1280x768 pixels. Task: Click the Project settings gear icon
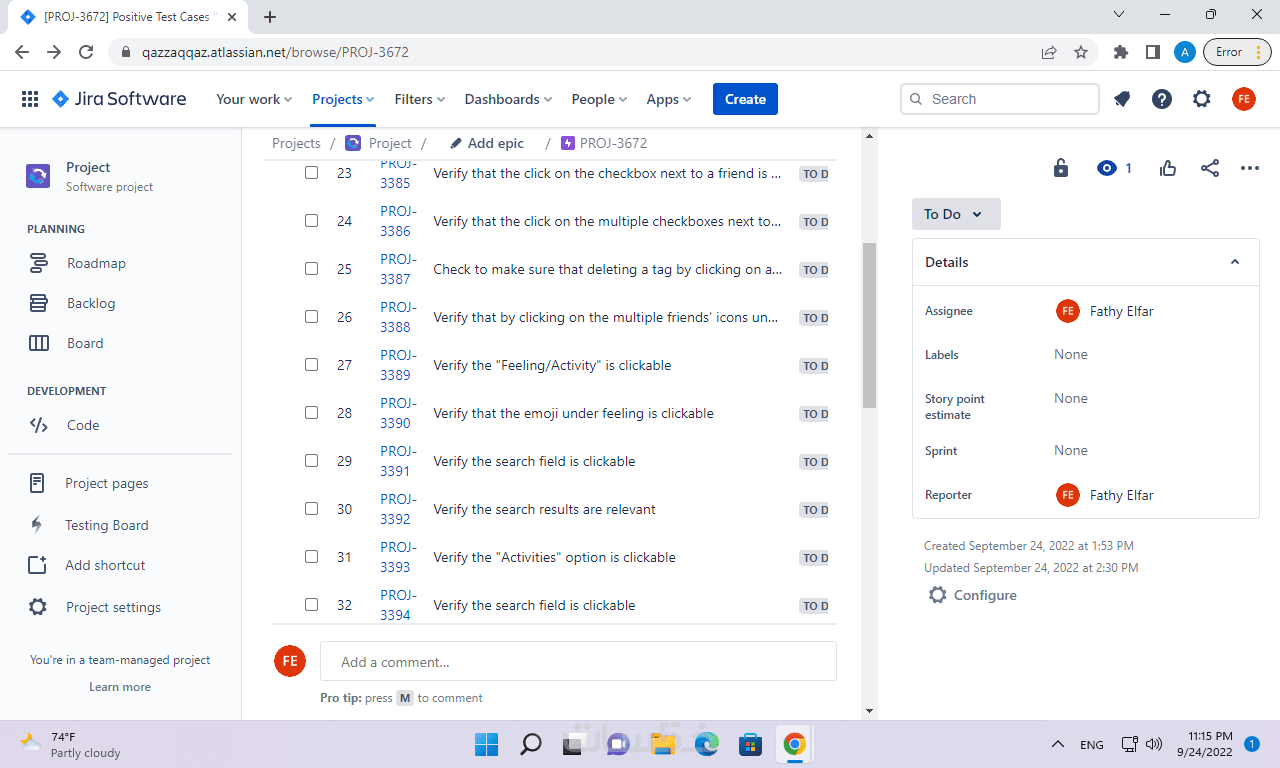point(37,607)
